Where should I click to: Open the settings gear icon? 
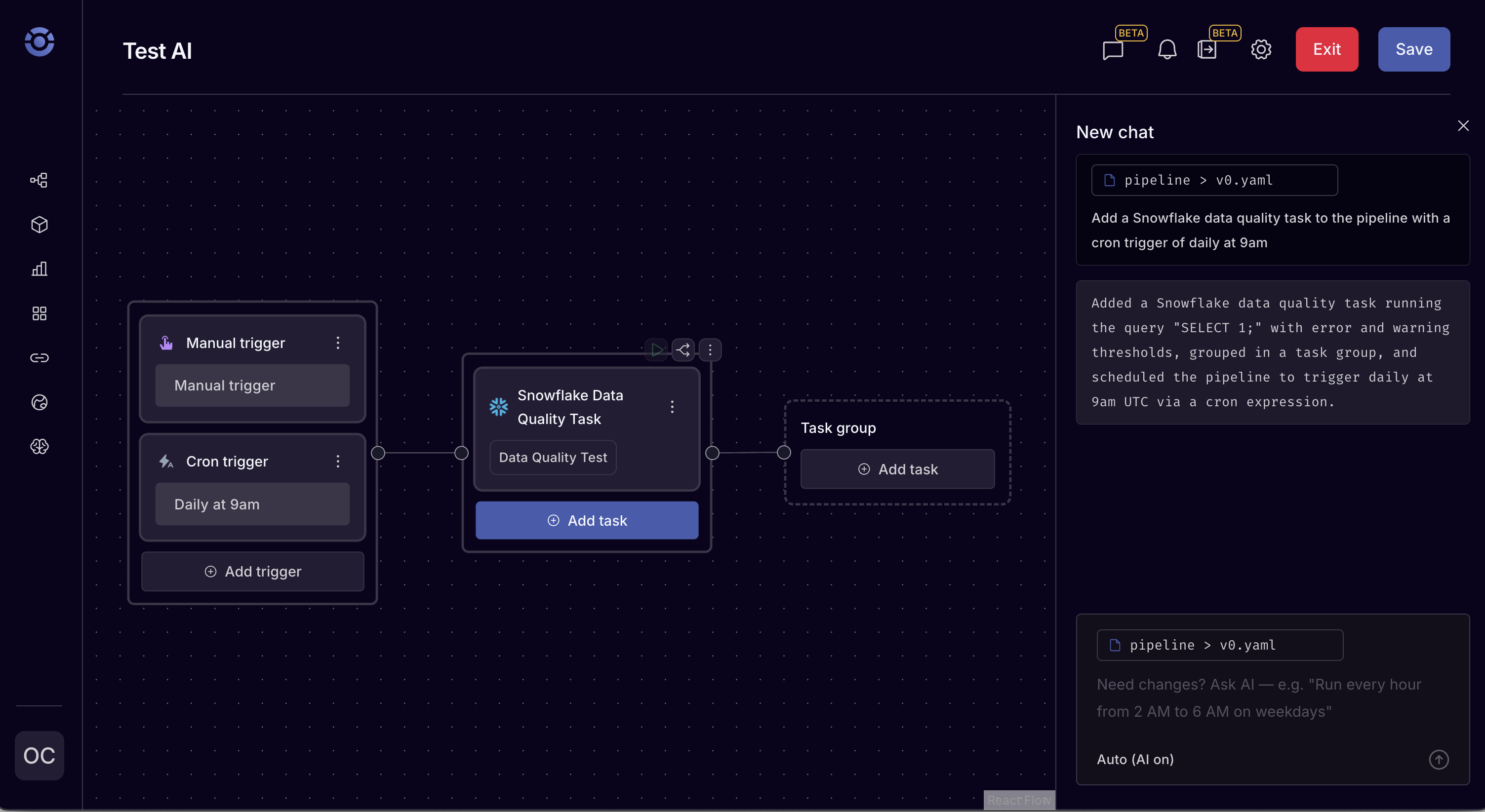[x=1261, y=49]
